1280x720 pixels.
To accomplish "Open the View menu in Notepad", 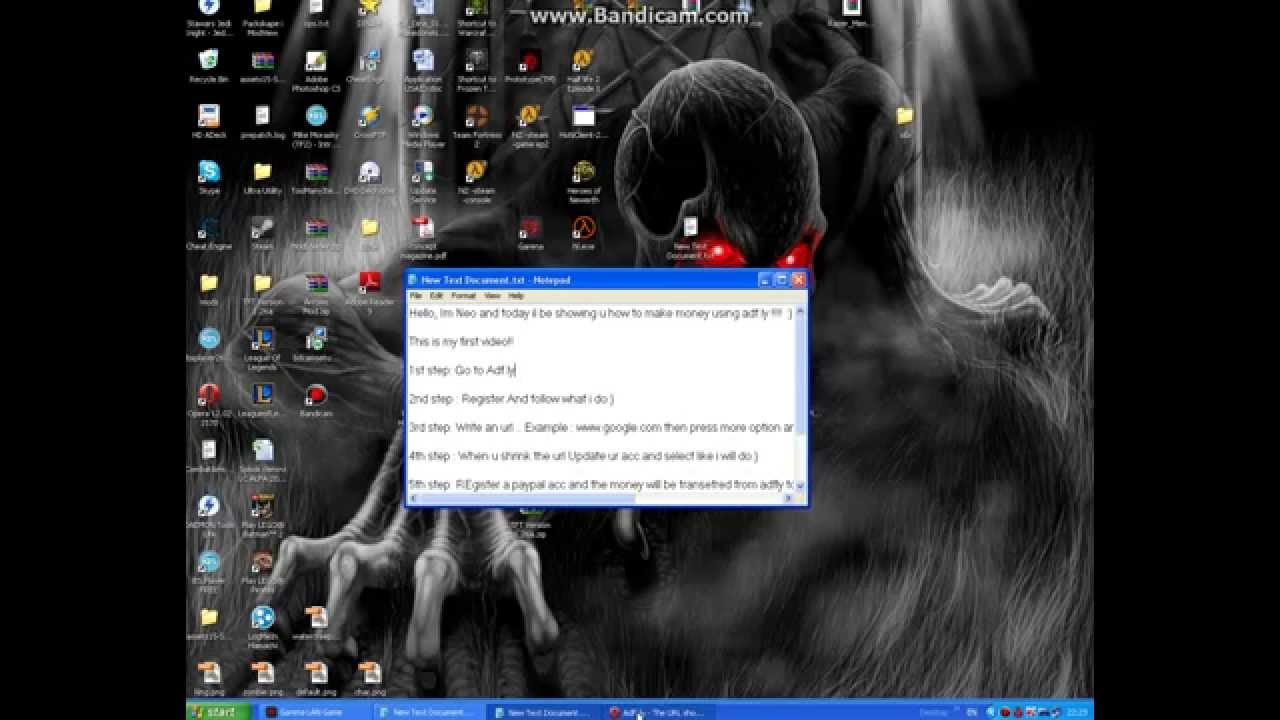I will (492, 296).
